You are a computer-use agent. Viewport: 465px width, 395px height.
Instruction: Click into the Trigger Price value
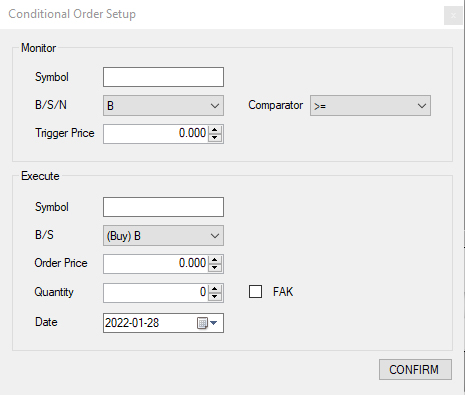(156, 134)
